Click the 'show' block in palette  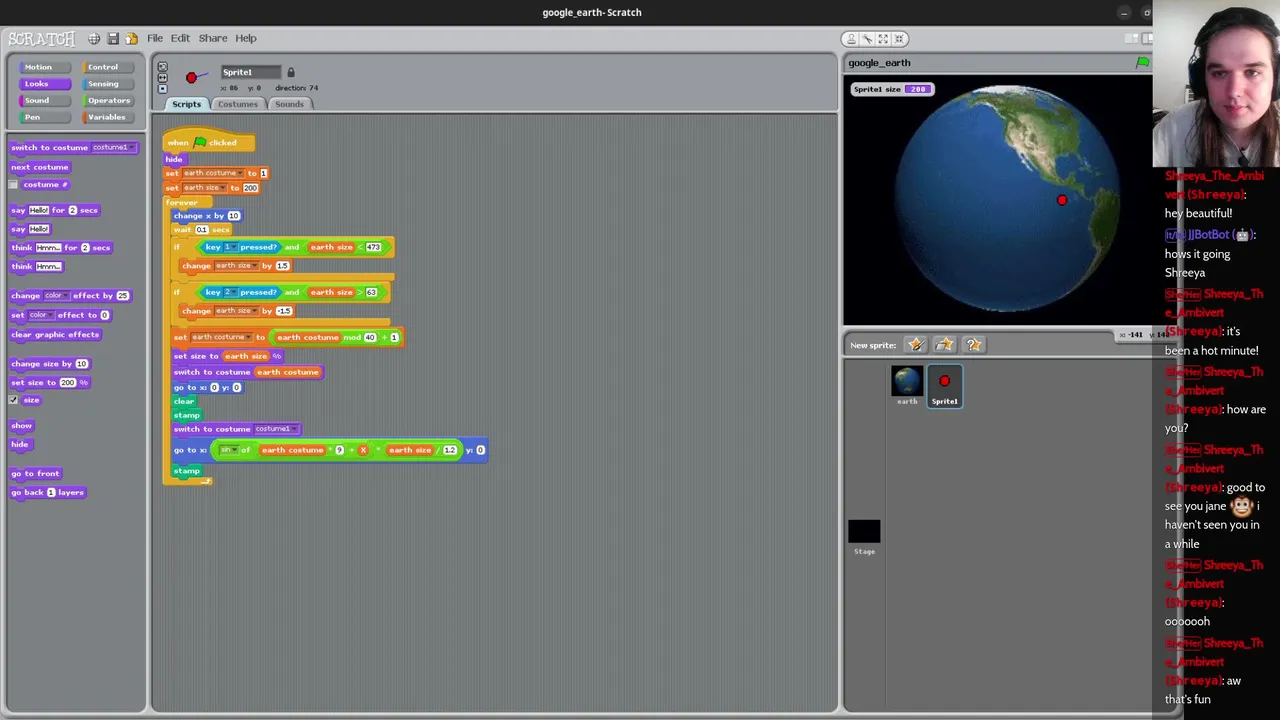pos(21,426)
